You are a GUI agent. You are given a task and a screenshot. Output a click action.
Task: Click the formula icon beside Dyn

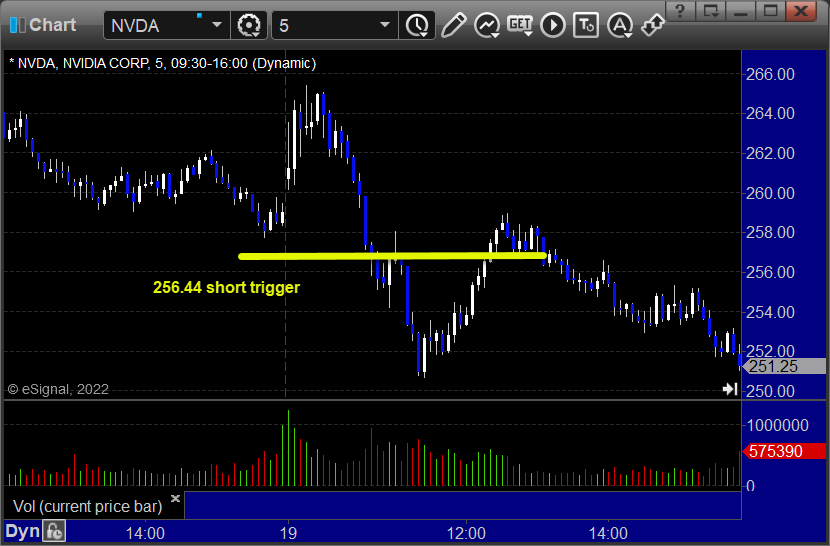(55, 531)
